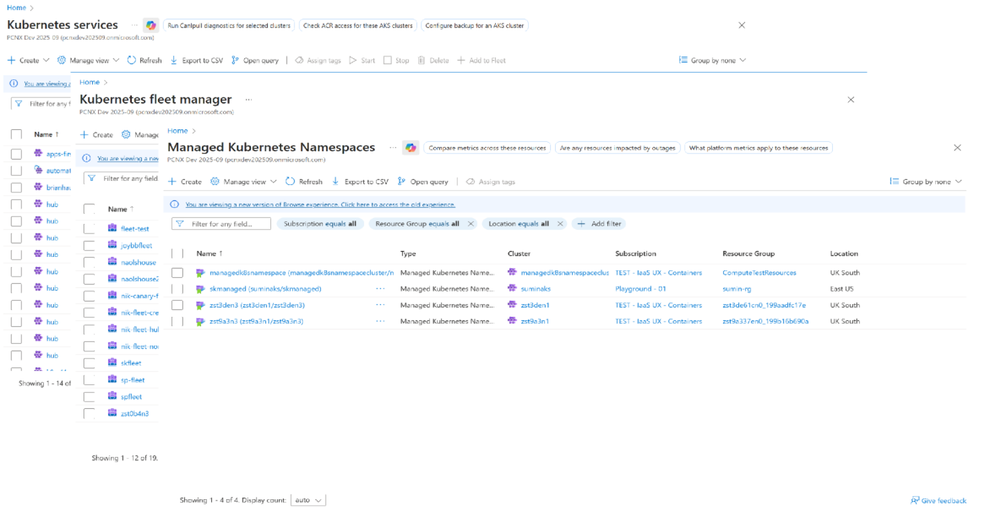The image size is (999, 520).
Task: Expand Manage view dropdown in Managed Namespaces
Action: (243, 182)
